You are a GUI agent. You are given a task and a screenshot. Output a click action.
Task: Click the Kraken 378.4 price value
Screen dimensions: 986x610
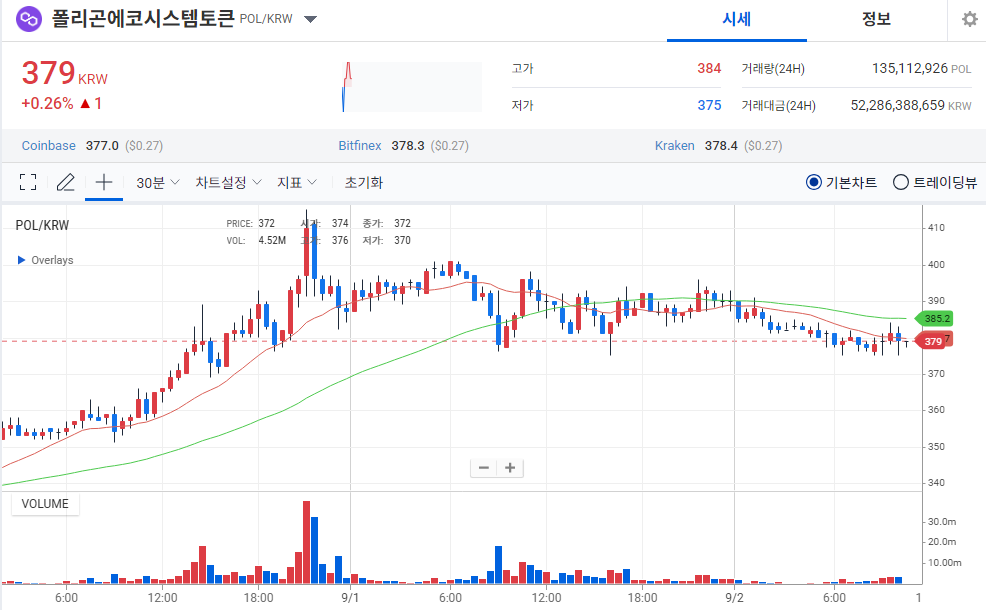[721, 145]
